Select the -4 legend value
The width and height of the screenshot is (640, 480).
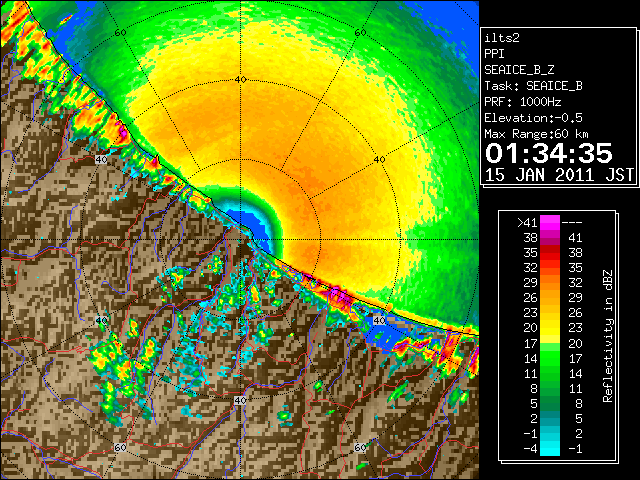coord(530,449)
